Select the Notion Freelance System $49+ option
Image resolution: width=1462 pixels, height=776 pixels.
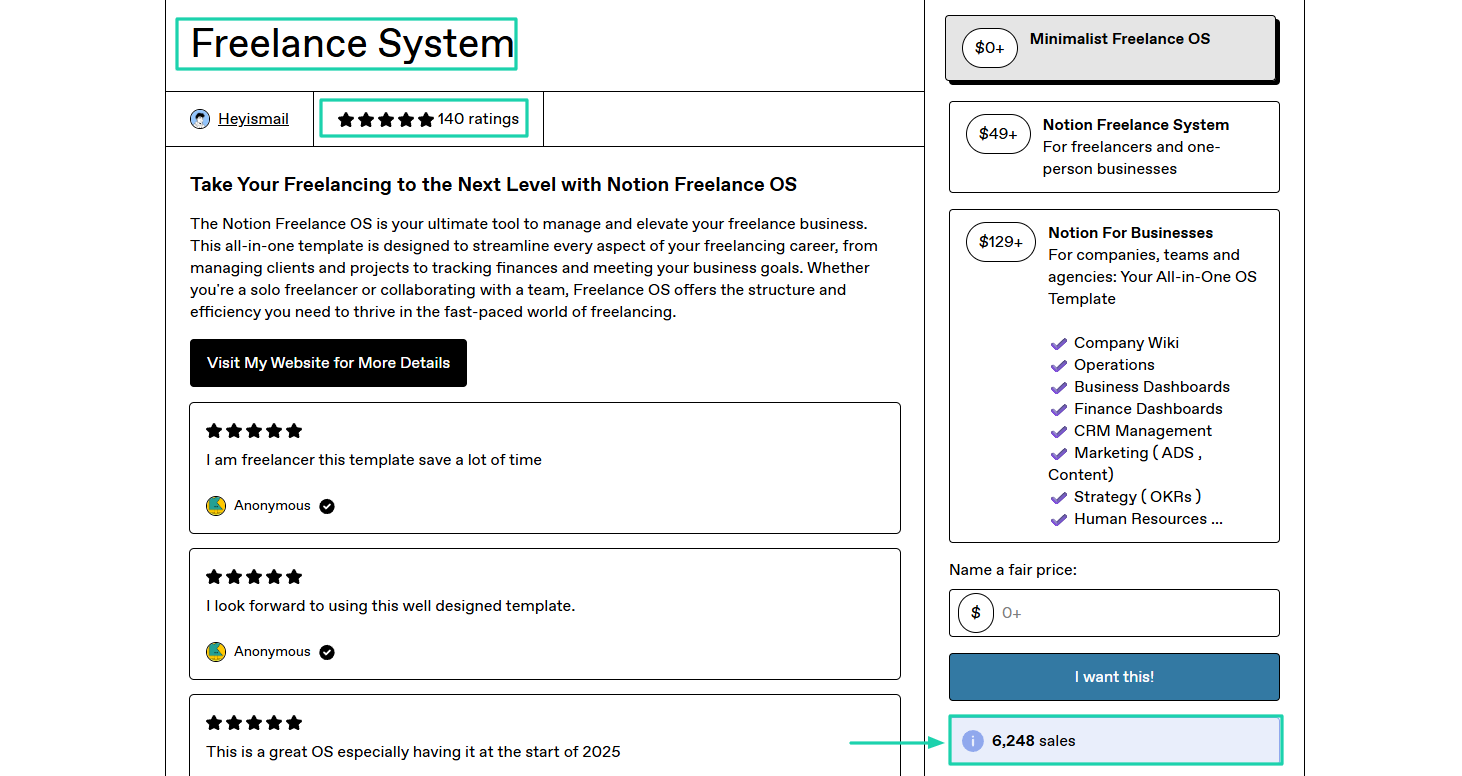coord(1114,147)
